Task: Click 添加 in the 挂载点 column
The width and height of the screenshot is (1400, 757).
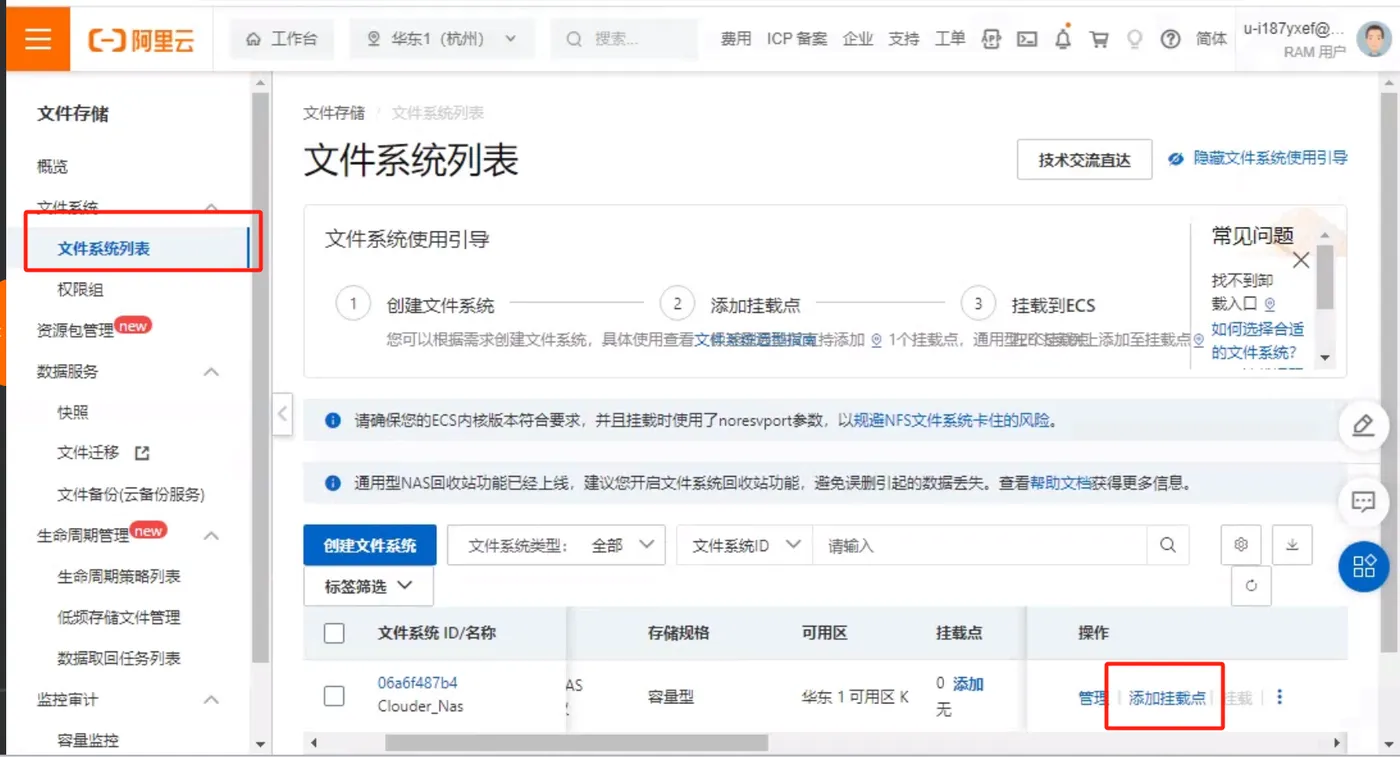Action: click(x=968, y=684)
